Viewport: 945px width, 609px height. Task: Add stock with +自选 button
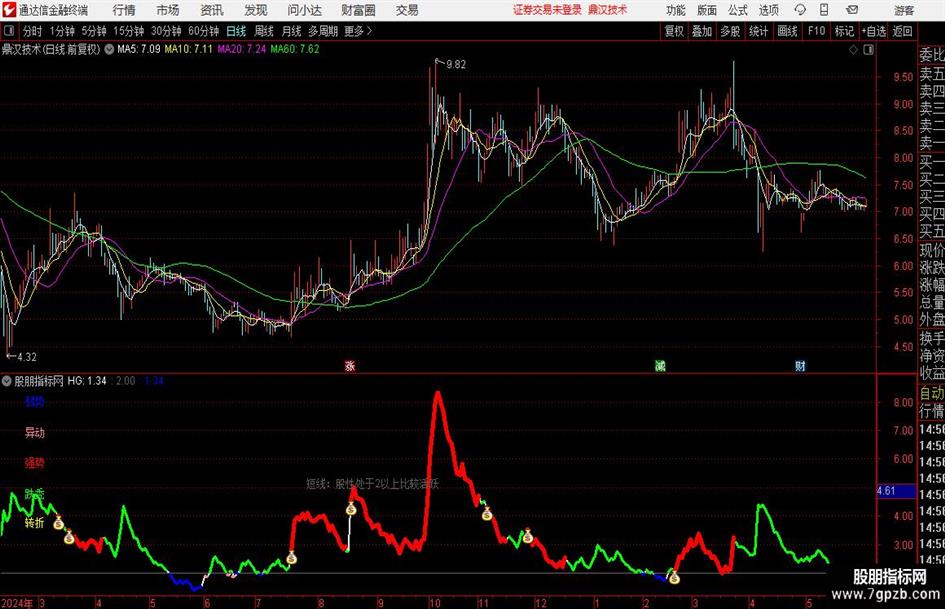tap(874, 31)
